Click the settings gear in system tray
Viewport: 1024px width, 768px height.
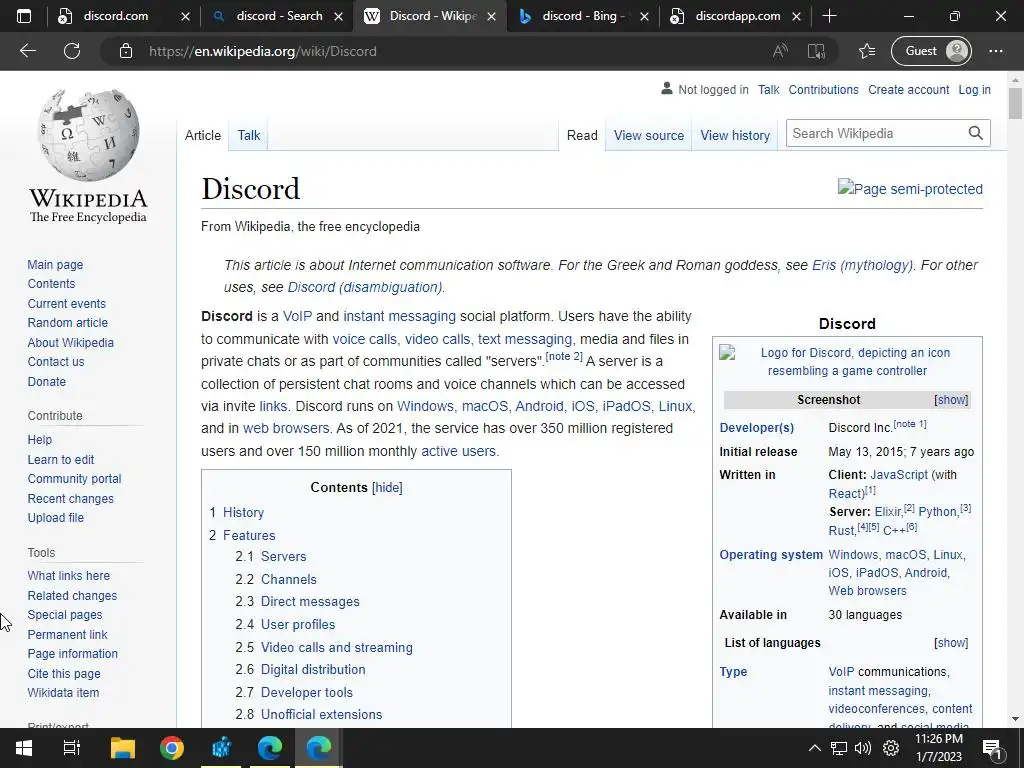891,748
